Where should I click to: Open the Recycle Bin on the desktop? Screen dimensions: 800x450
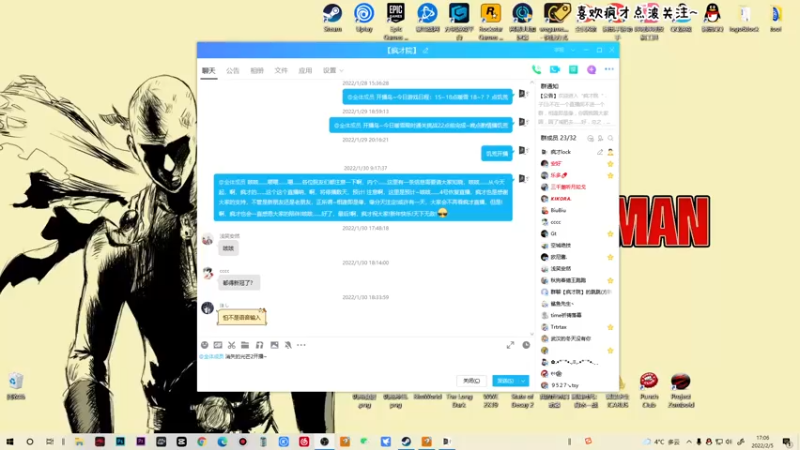(16, 386)
